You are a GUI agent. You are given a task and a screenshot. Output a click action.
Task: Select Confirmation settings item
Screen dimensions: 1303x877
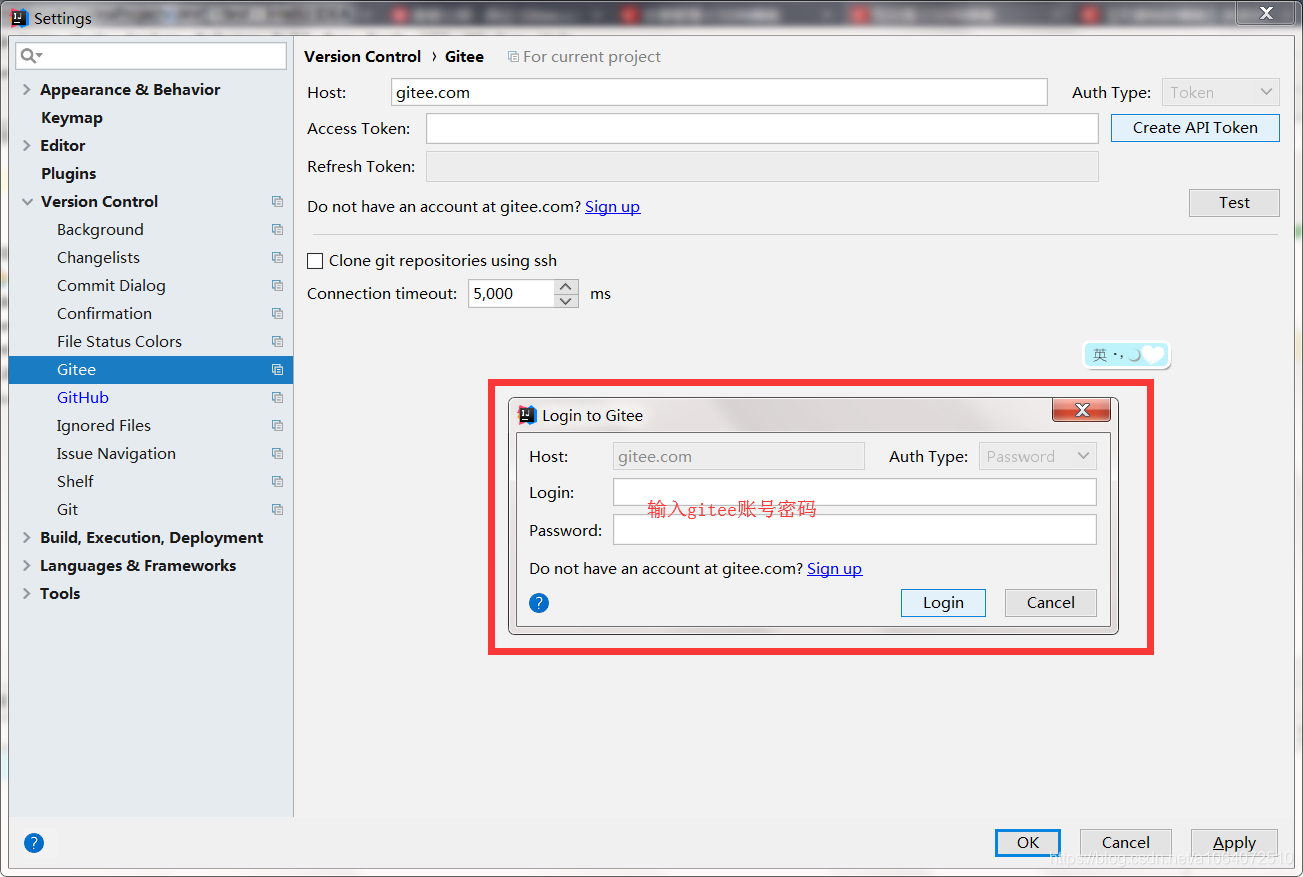coord(104,313)
